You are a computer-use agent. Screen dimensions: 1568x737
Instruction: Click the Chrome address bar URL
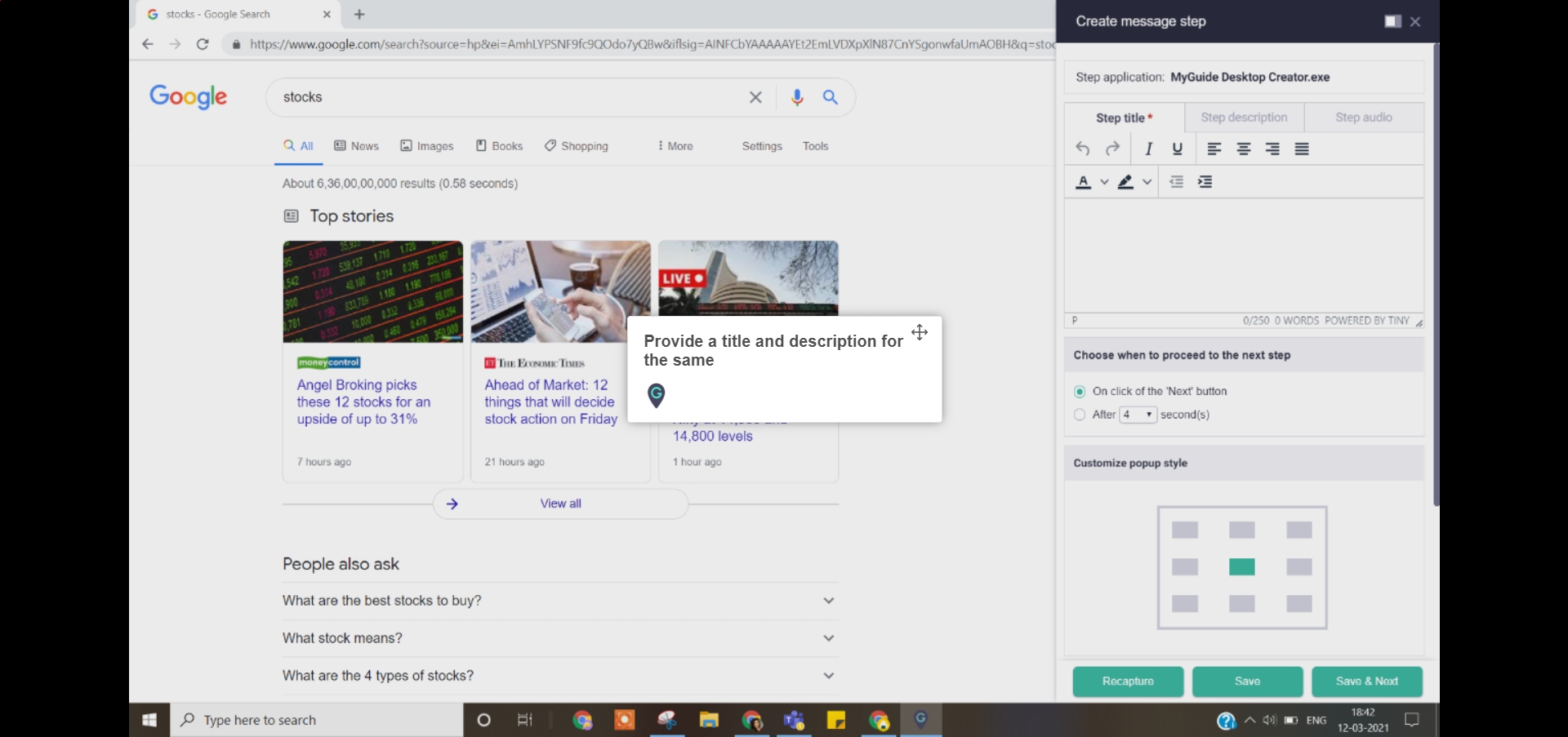tap(652, 44)
